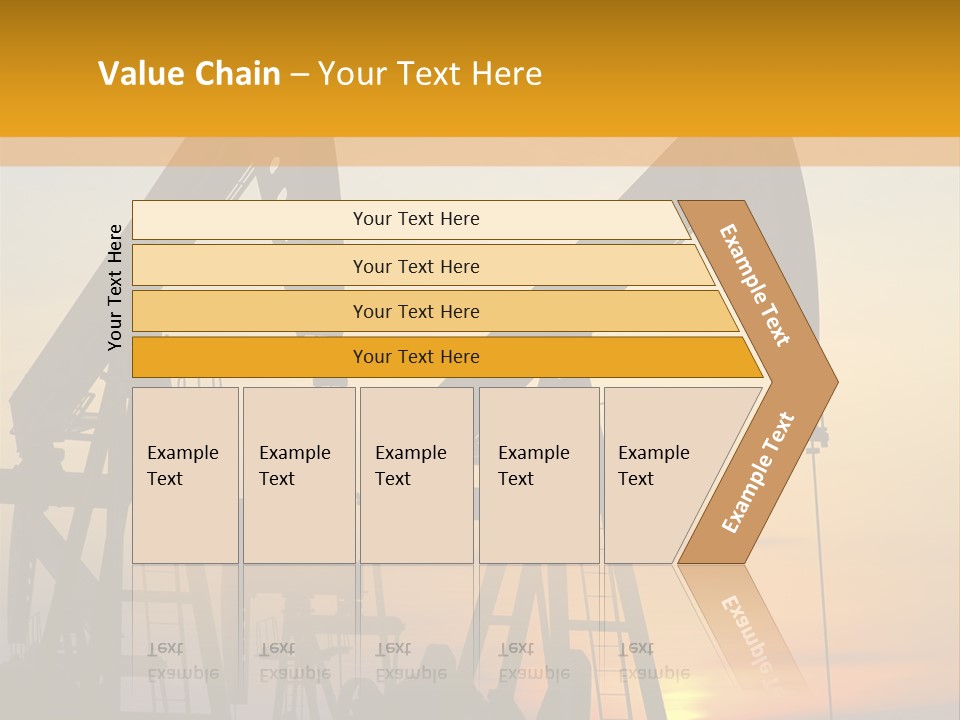Screen dimensions: 960x720
Task: Click the fifth "Example Text" box with slanted edge
Action: (x=658, y=475)
